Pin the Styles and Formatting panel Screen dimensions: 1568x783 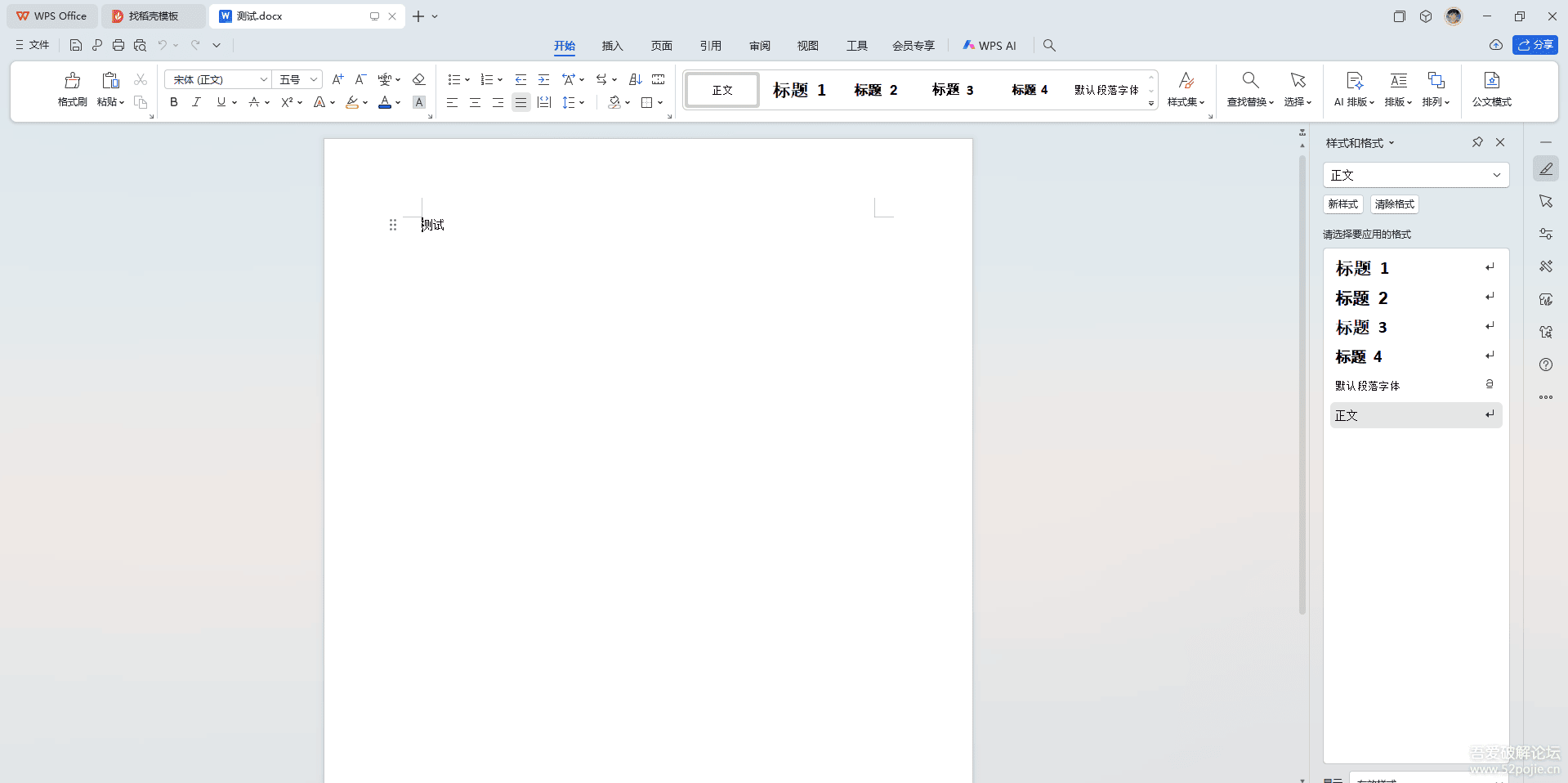1477,142
